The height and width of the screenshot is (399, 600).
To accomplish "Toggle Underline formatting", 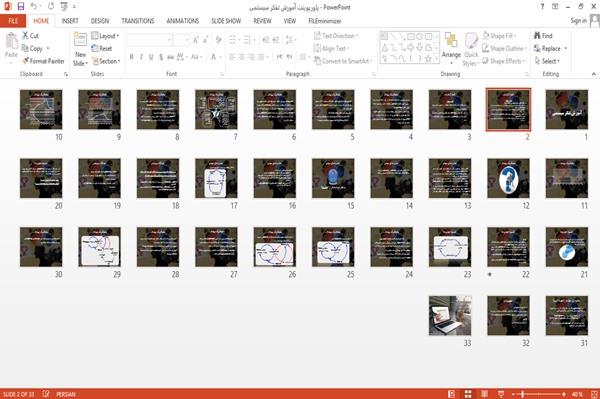I will pos(151,57).
